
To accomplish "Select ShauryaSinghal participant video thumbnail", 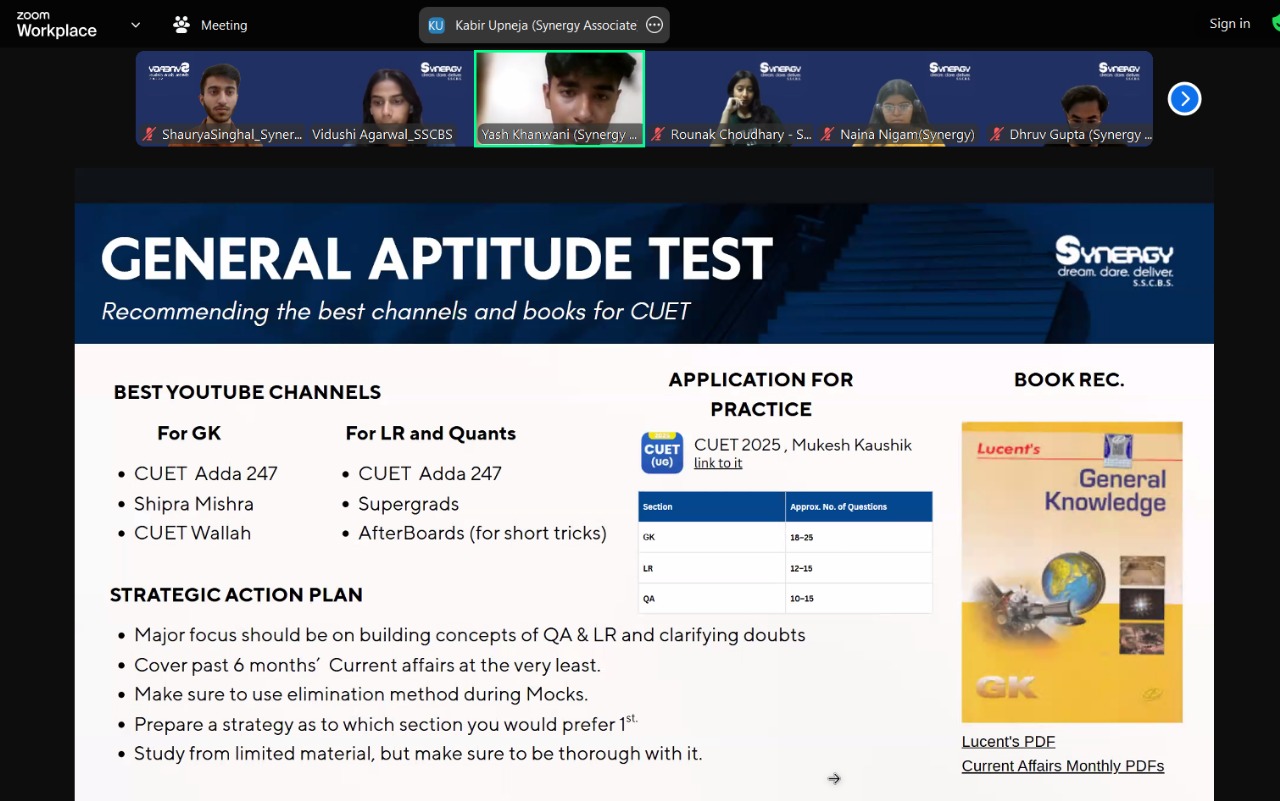I will (x=221, y=99).
